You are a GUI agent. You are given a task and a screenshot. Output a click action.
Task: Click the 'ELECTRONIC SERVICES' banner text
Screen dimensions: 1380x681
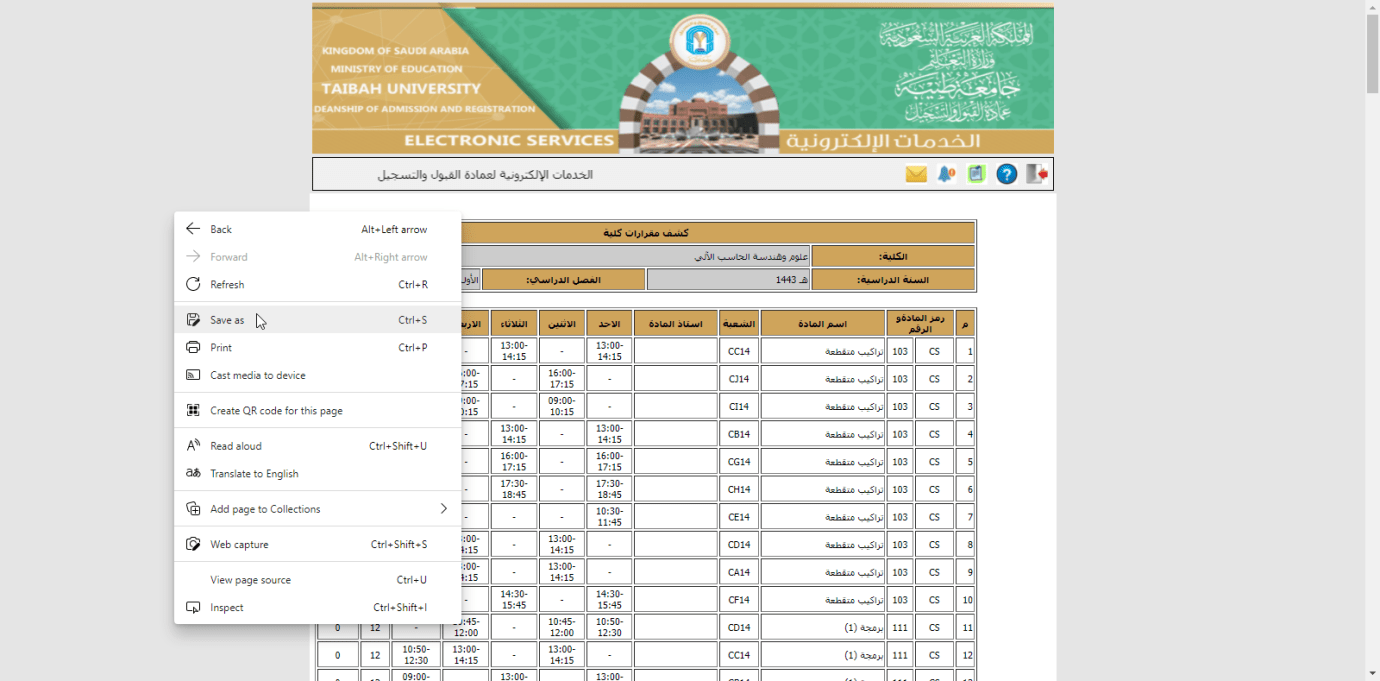(x=509, y=140)
